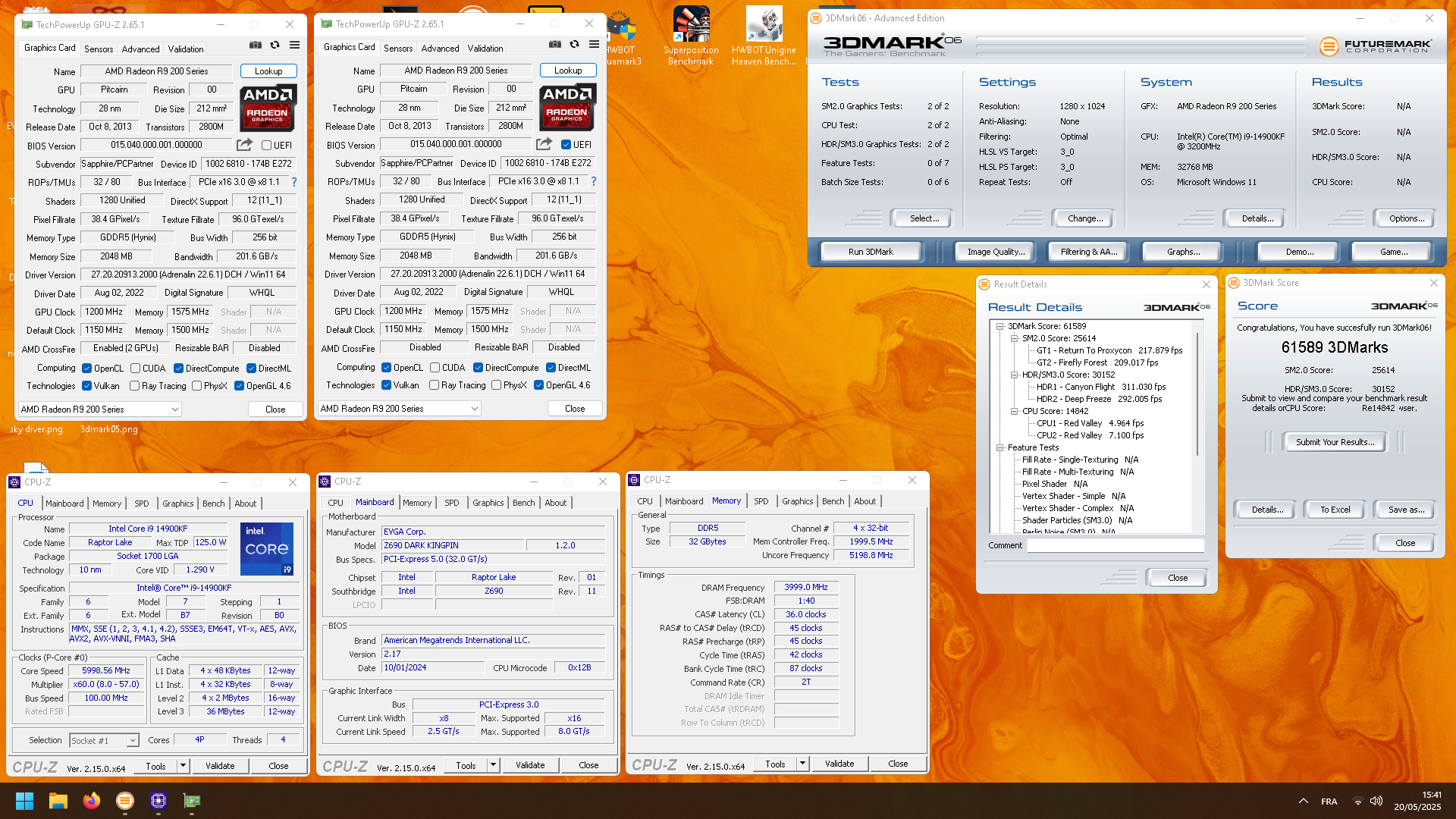
Task: Collapse CPU Score 14842 tree node
Action: click(1014, 412)
